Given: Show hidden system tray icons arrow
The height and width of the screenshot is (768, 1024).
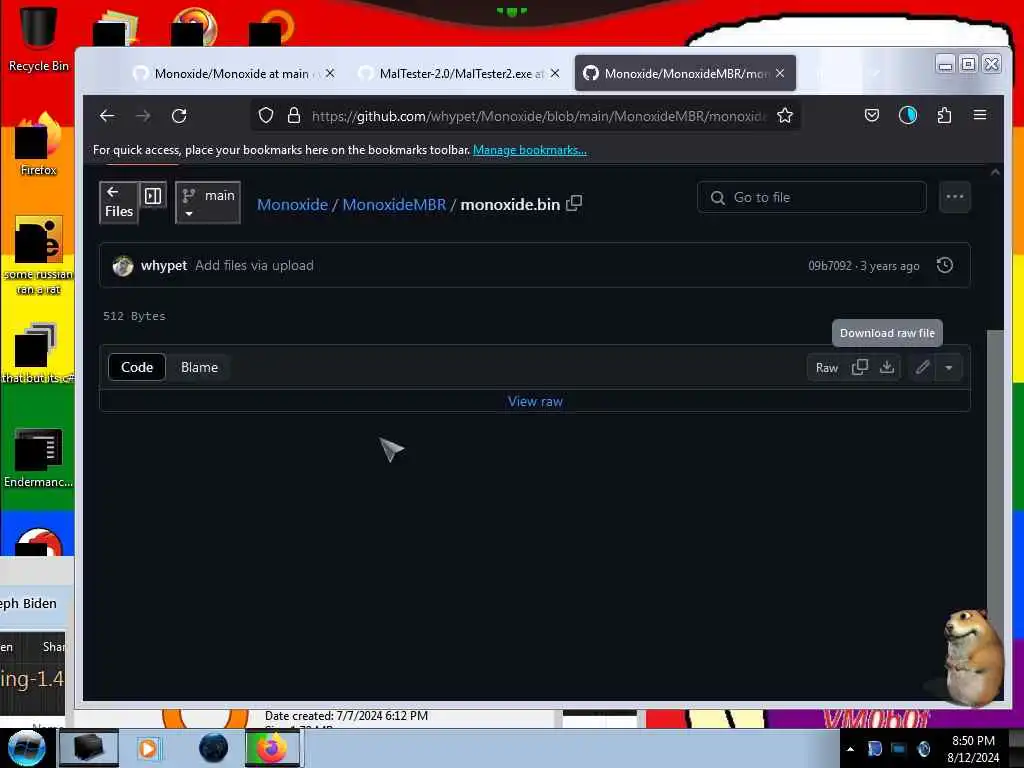Looking at the screenshot, I should [x=850, y=749].
